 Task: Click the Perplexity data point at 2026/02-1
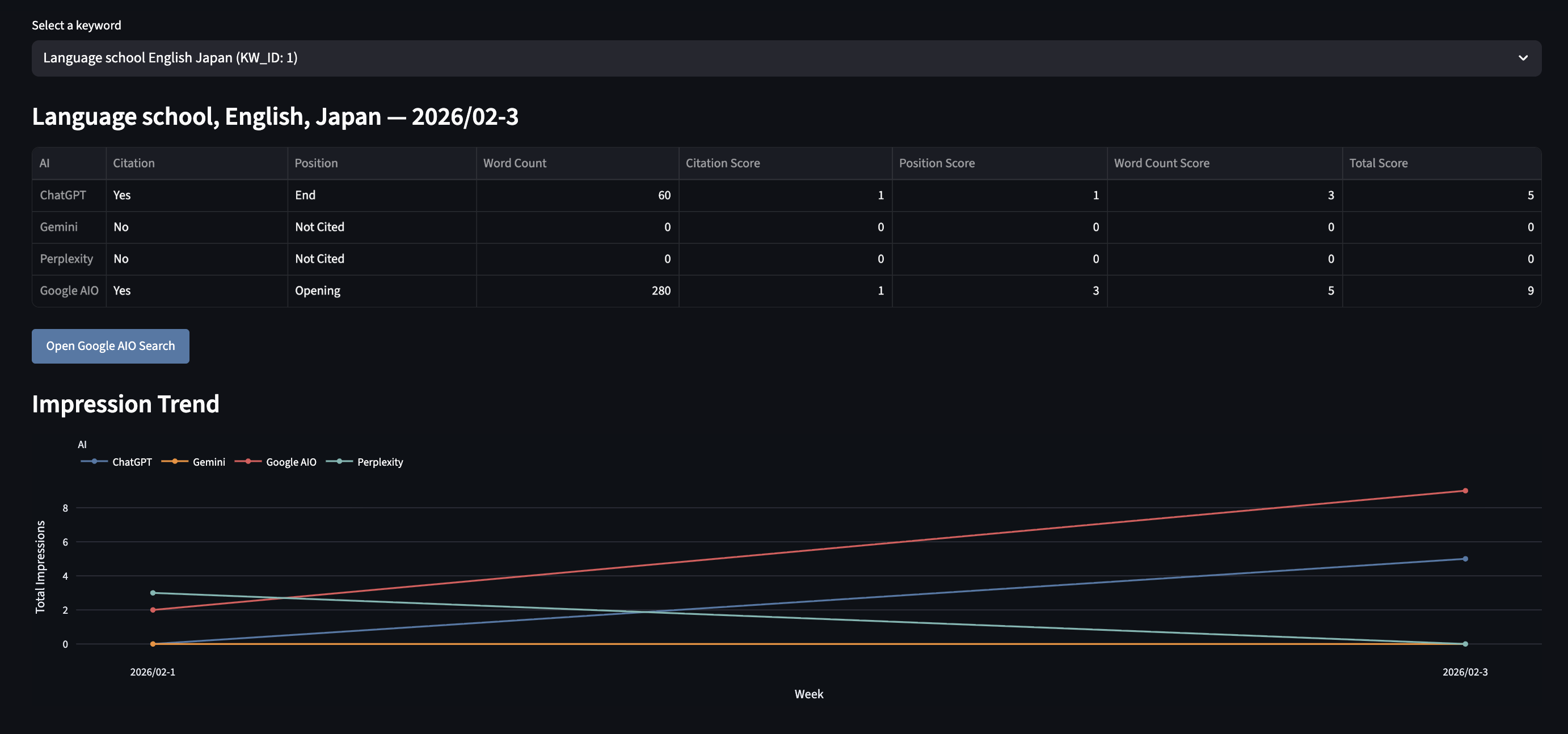[153, 593]
